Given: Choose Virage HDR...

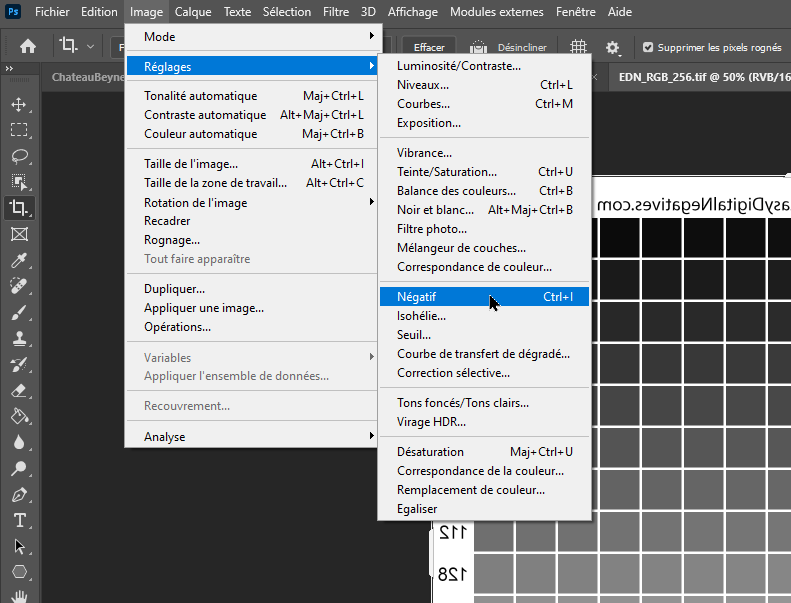Looking at the screenshot, I should (x=484, y=422).
